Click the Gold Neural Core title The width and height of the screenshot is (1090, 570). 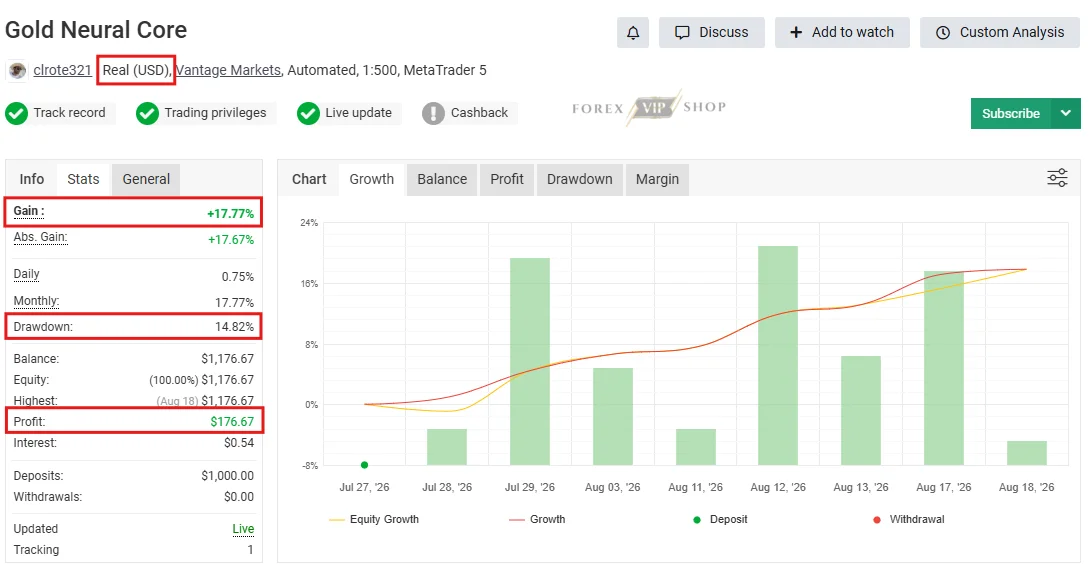(x=96, y=30)
